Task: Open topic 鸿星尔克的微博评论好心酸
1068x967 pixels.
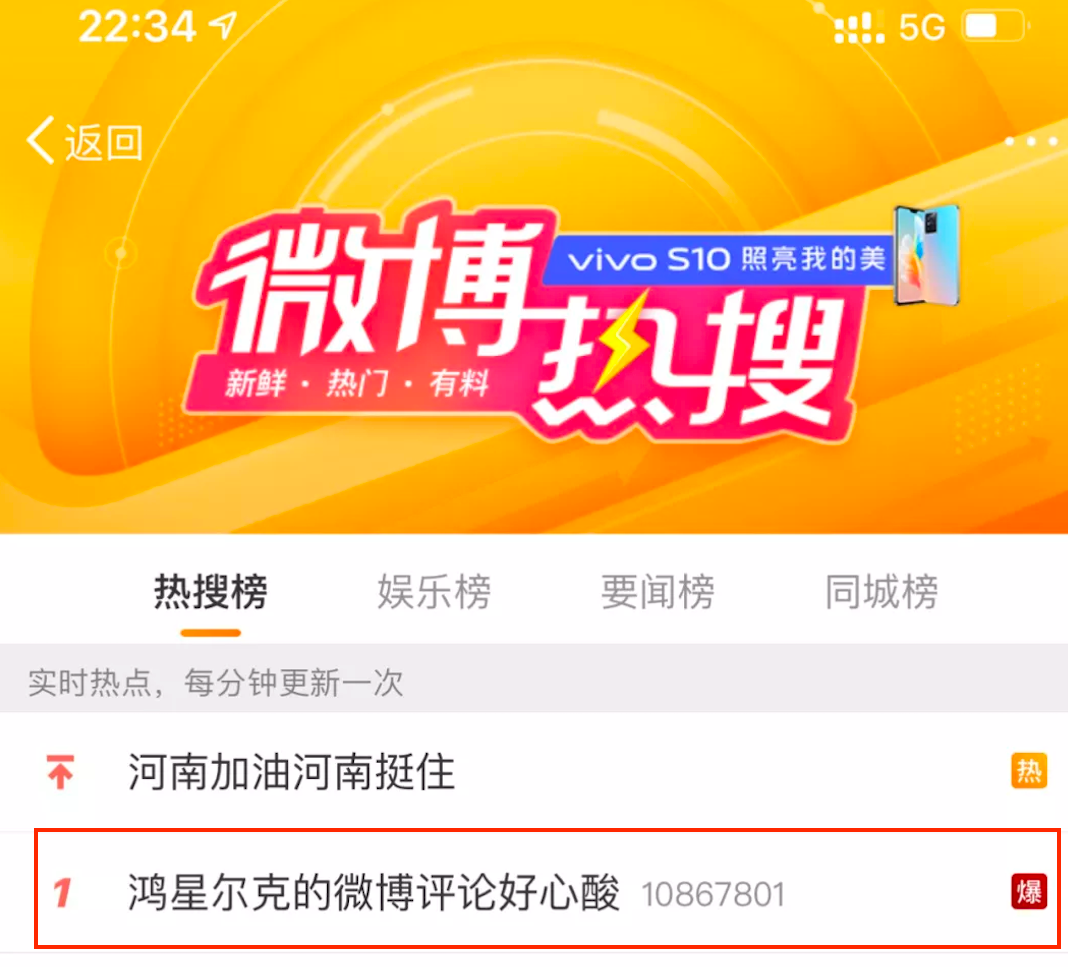Action: pyautogui.click(x=373, y=892)
